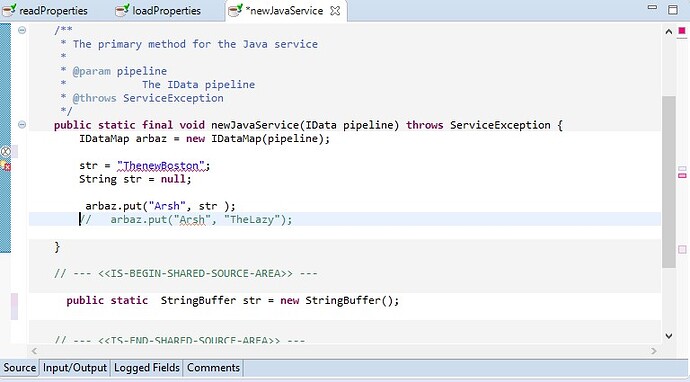Maximize the editor pane
This screenshot has width=690, height=382.
click(673, 10)
